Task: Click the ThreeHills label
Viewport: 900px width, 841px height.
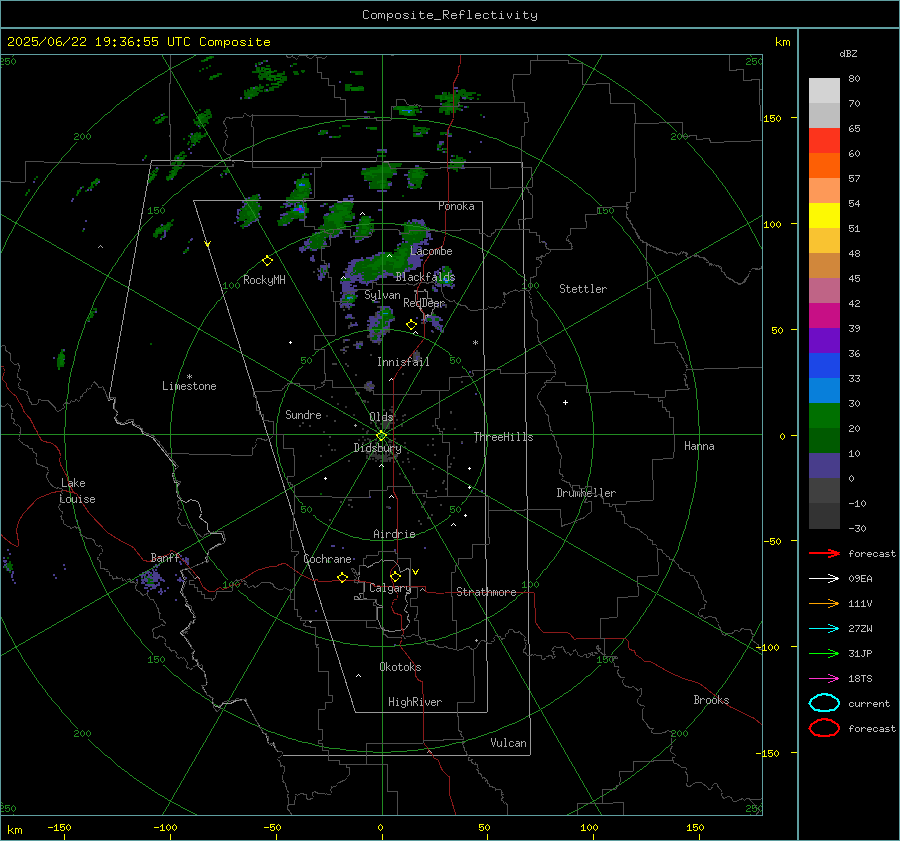Action: coord(503,437)
